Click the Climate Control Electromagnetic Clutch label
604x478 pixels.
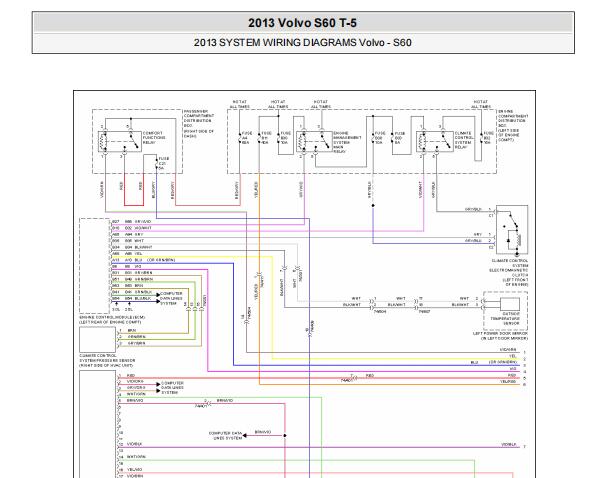[509, 273]
